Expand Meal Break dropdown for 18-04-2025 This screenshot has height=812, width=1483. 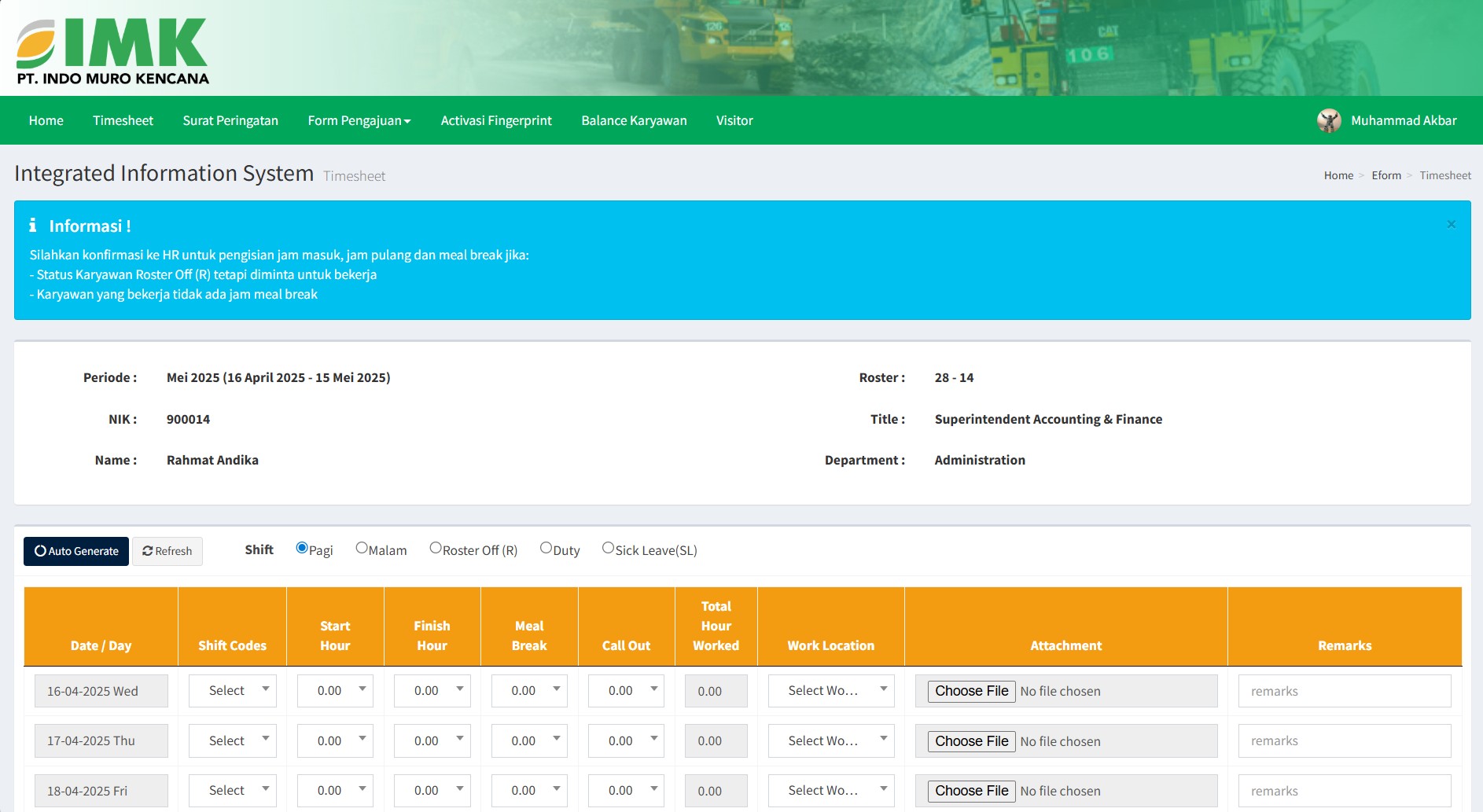click(x=529, y=790)
